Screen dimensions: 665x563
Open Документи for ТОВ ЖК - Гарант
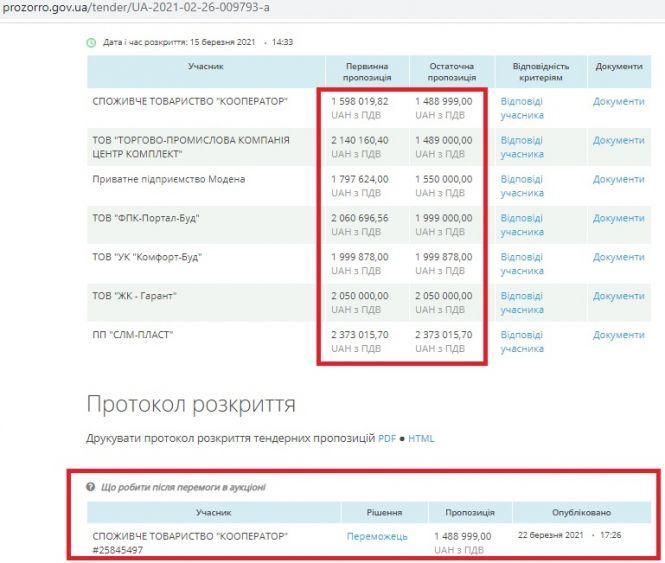point(618,296)
